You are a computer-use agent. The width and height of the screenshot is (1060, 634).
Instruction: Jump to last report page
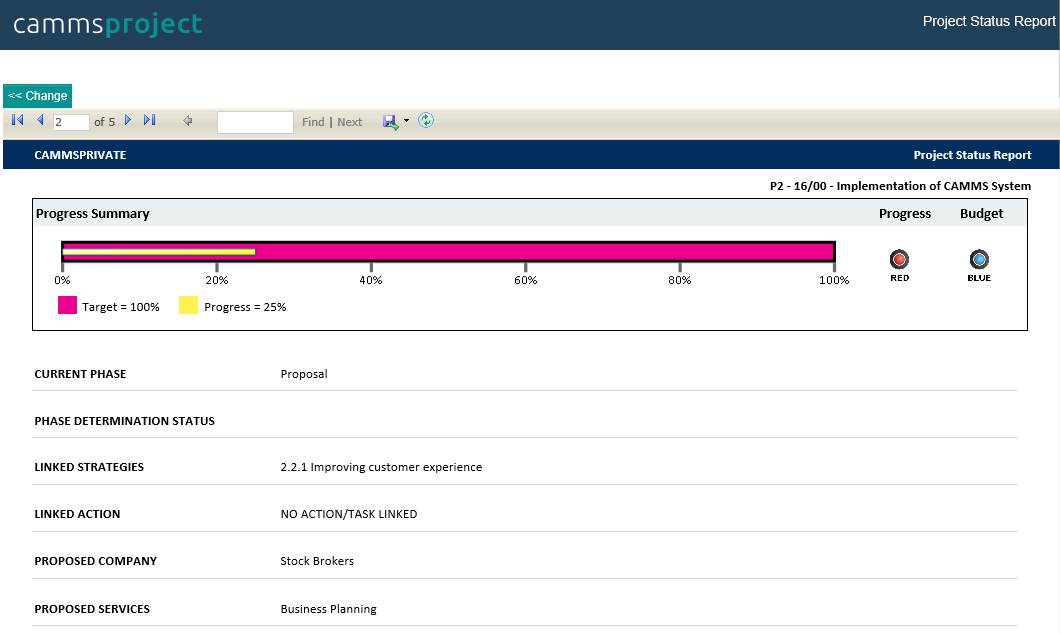click(150, 120)
